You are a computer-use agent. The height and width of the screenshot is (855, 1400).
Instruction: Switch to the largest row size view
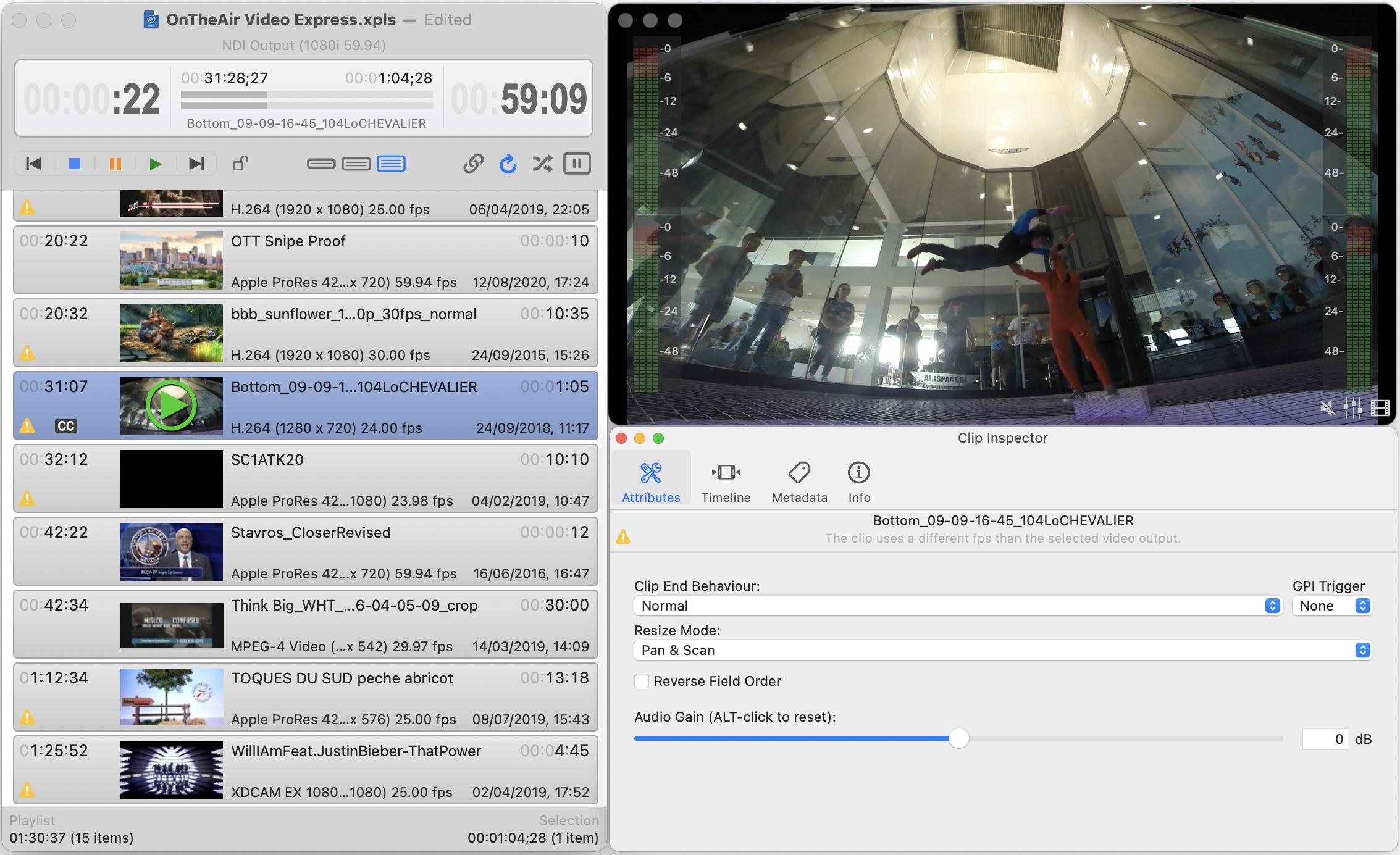[391, 164]
